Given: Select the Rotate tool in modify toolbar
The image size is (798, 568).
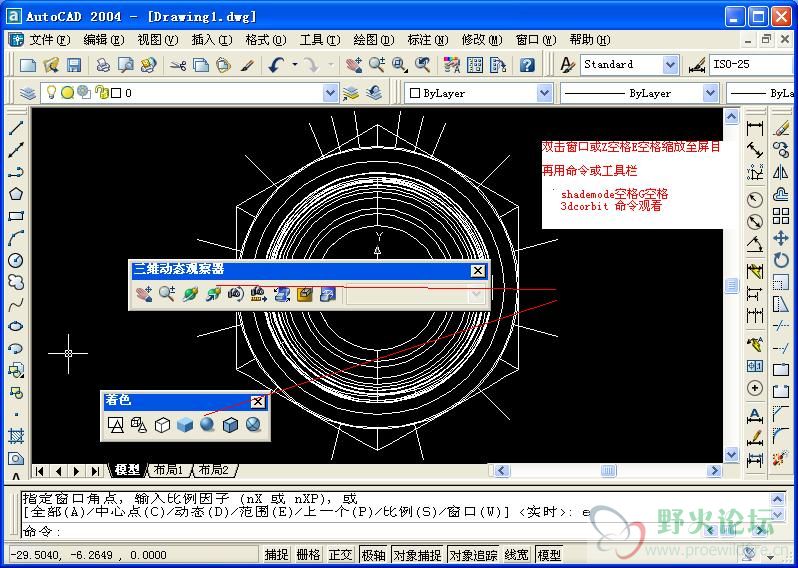Looking at the screenshot, I should pos(781,260).
